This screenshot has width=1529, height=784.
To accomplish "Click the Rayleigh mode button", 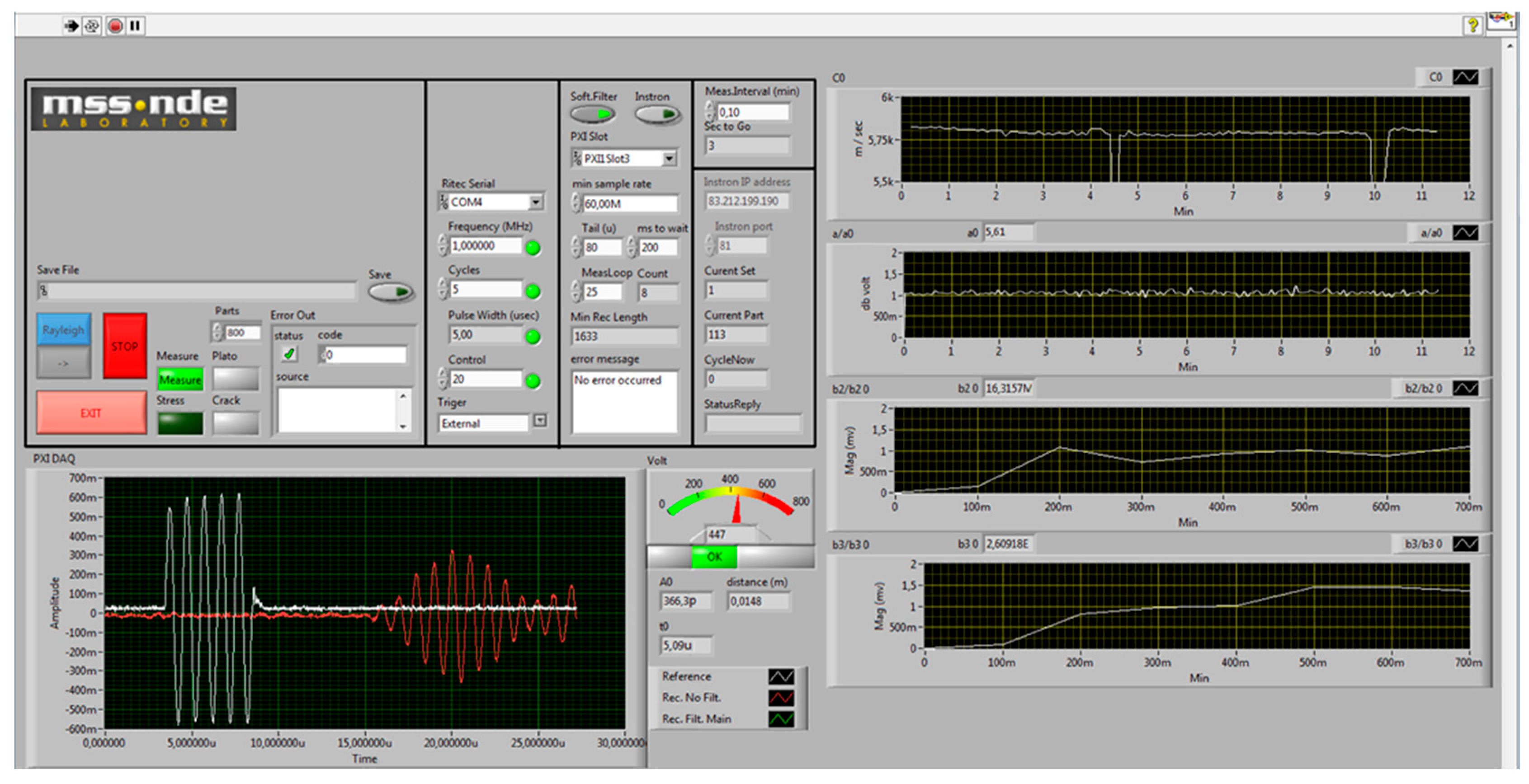I will 63,330.
